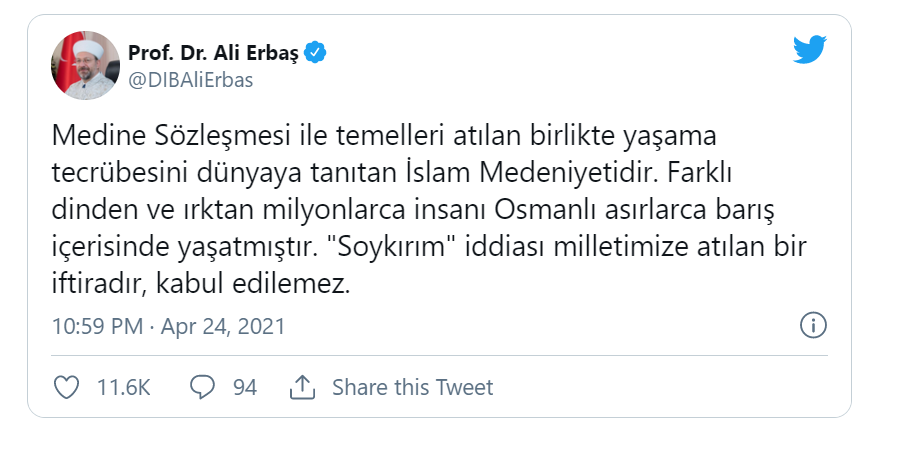This screenshot has width=924, height=467.
Task: Click the Twitter bird logo
Action: point(810,52)
